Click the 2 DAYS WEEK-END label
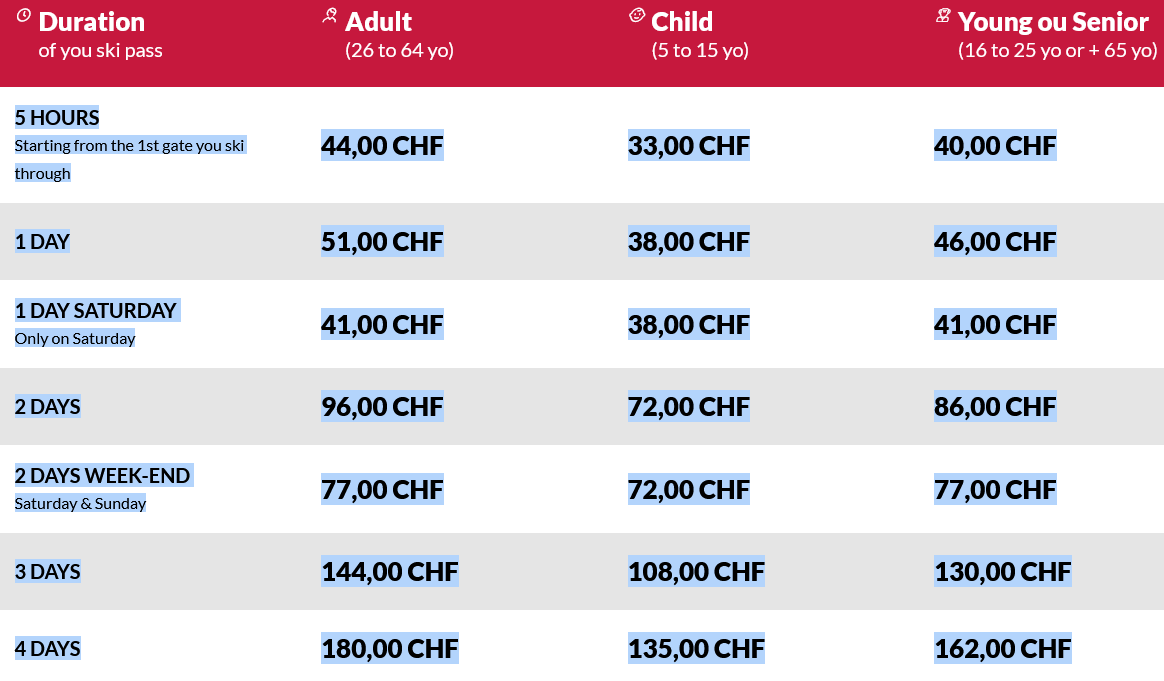The height and width of the screenshot is (681, 1164). (x=103, y=475)
